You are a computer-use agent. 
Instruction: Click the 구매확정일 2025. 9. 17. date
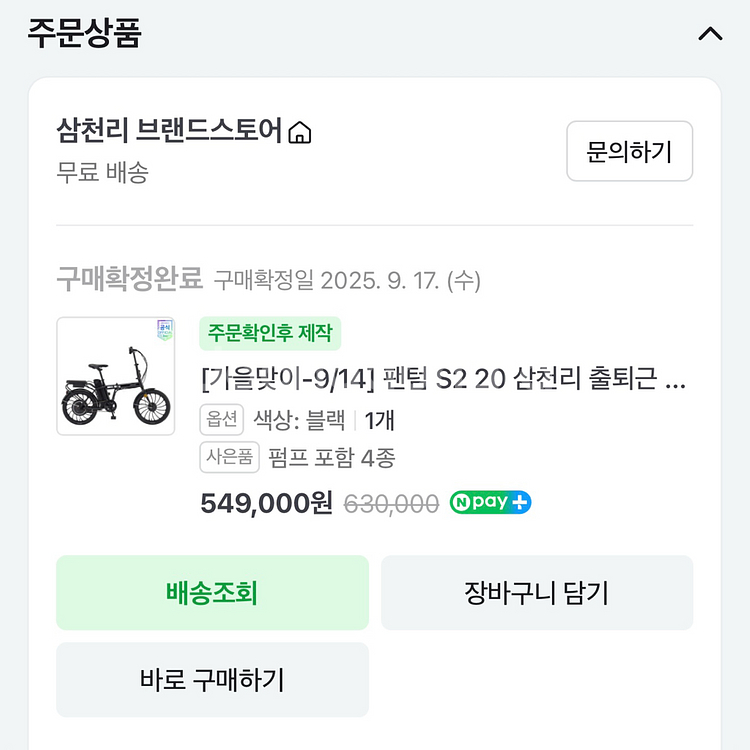[x=347, y=280]
